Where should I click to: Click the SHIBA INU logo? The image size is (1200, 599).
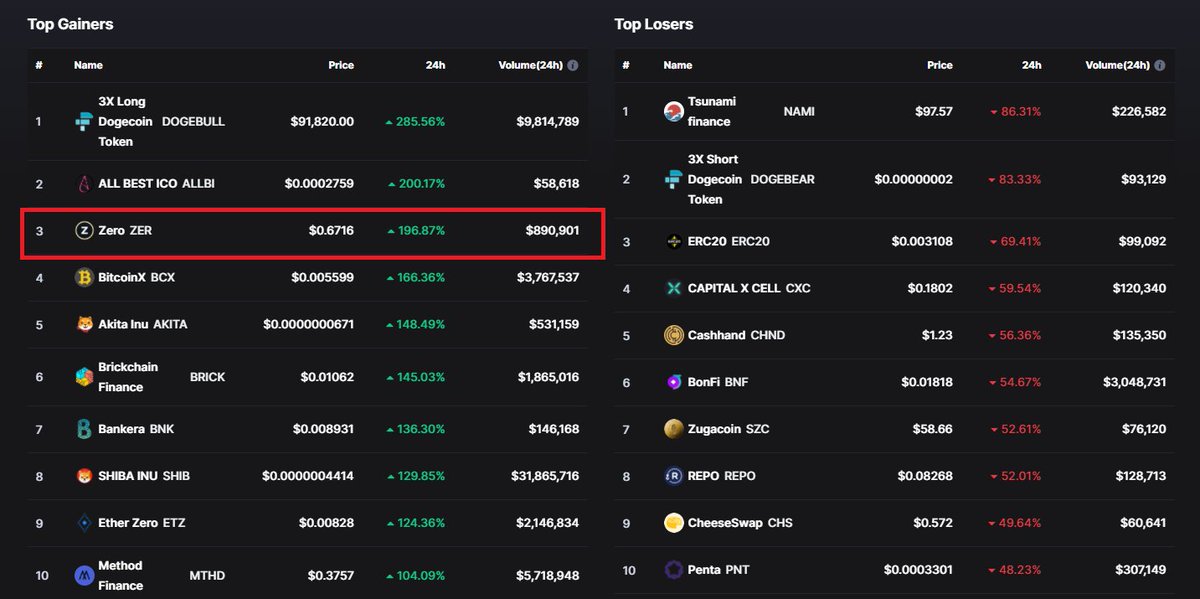point(82,475)
